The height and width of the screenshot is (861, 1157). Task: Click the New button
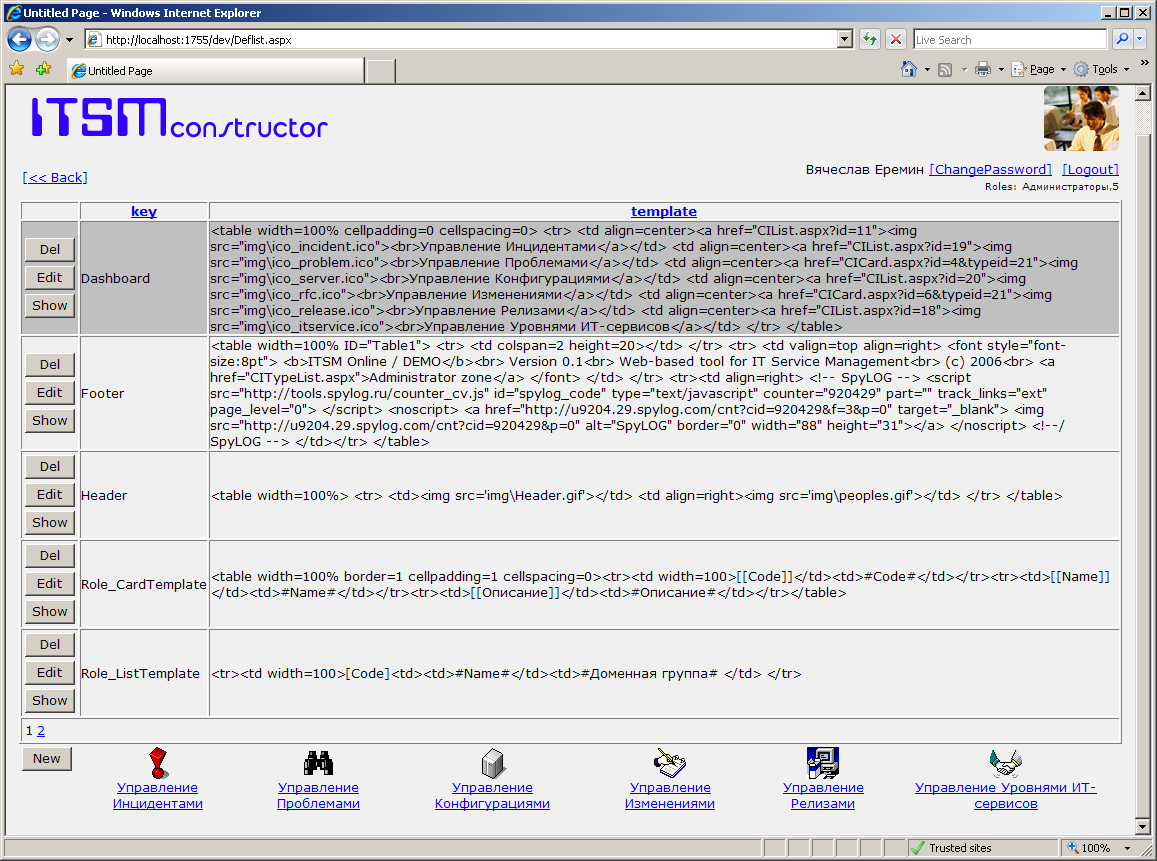click(46, 758)
